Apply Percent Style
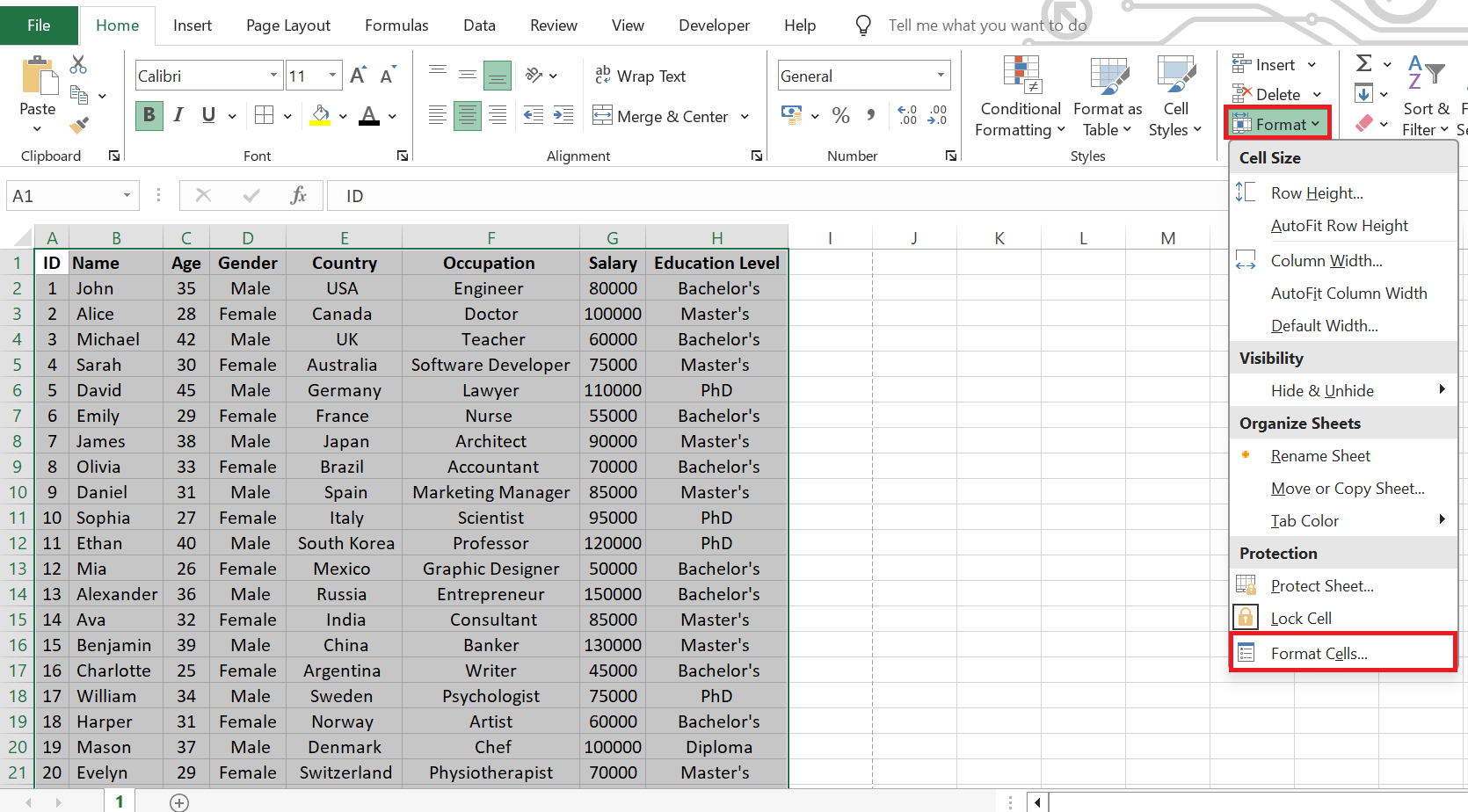 (841, 115)
